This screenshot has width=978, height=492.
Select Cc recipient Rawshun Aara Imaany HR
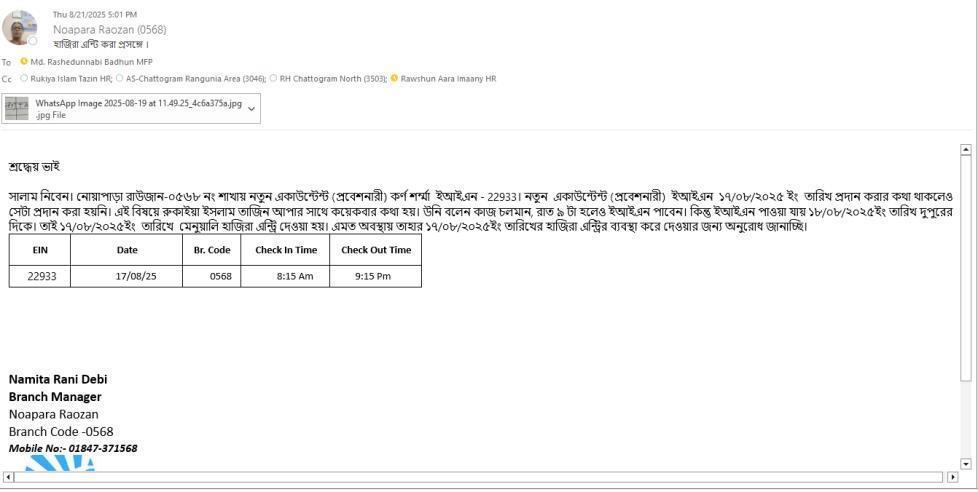click(448, 78)
